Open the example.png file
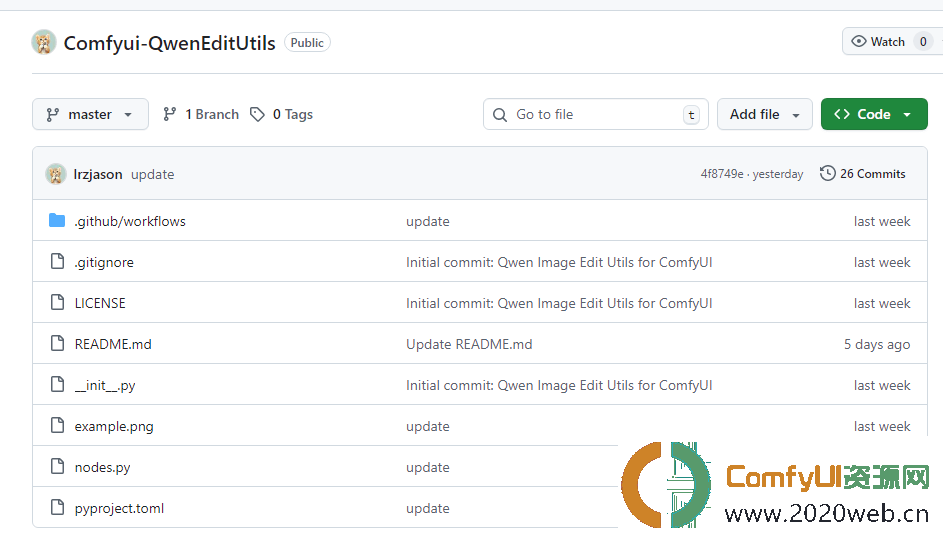 [x=114, y=427]
